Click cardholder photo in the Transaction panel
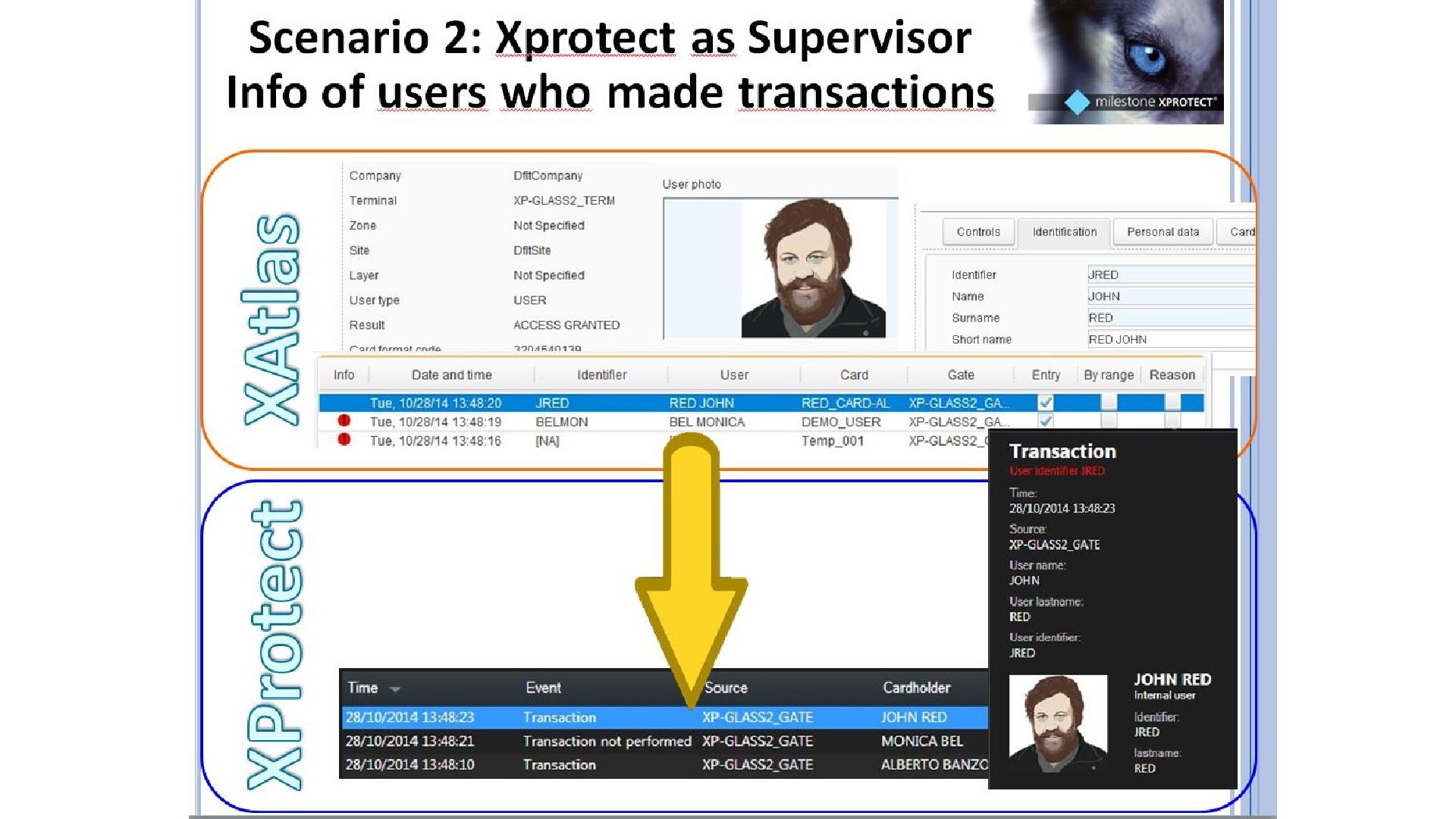The image size is (1456, 819). click(1058, 723)
